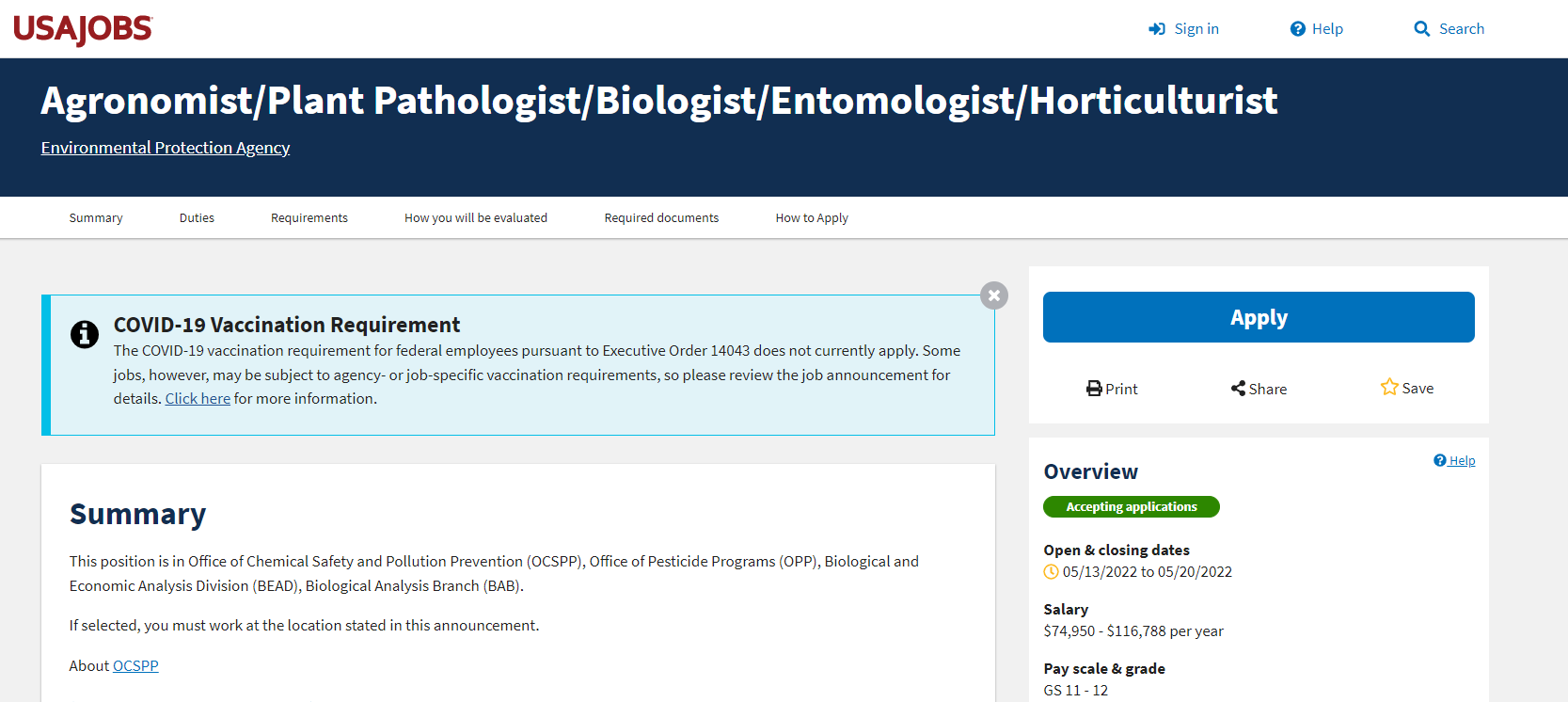Click the GS 11 - 12 grade text
This screenshot has width=1568, height=702.
pyautogui.click(x=1076, y=691)
